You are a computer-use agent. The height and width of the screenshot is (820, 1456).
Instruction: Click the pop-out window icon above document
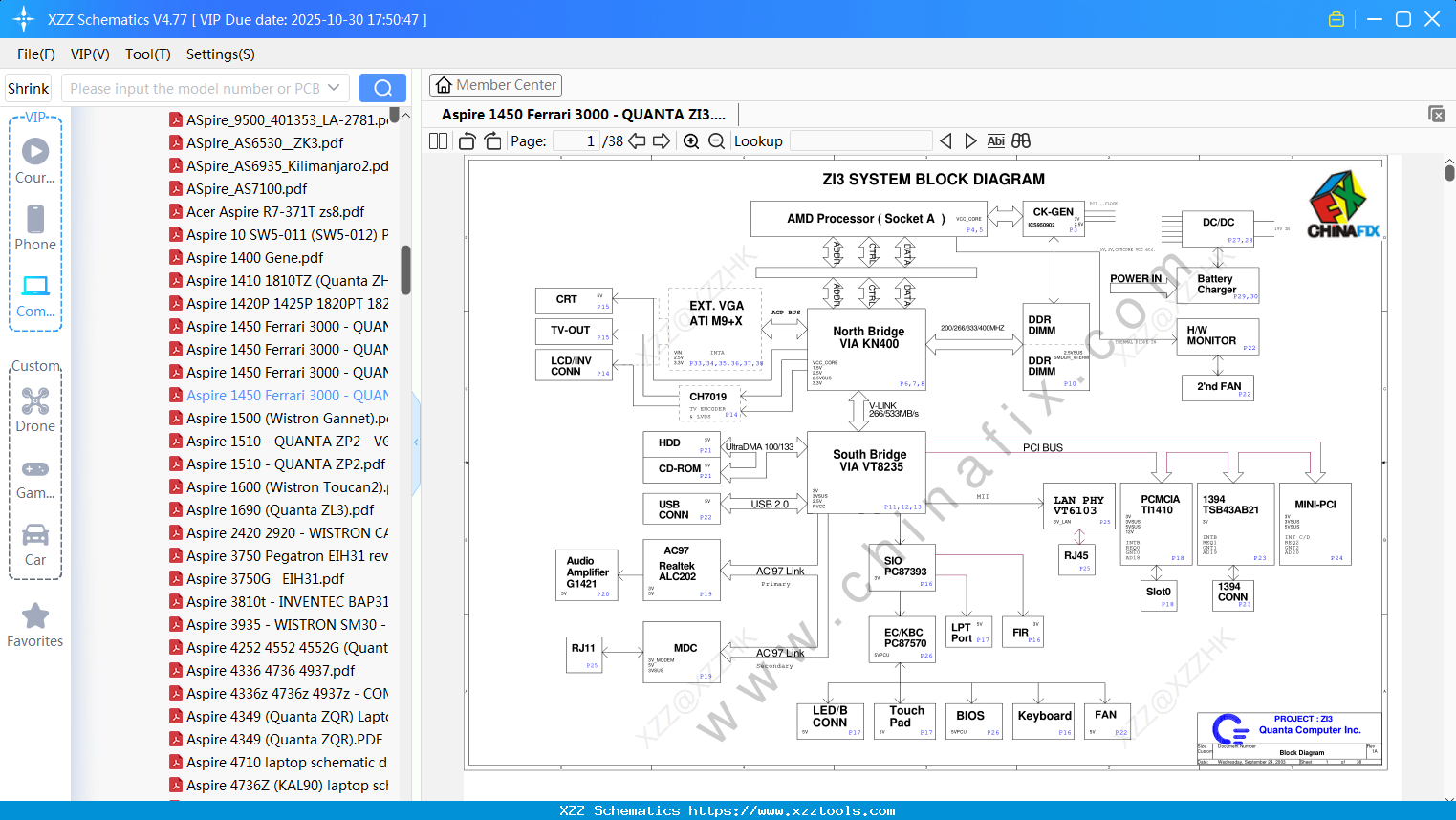click(1437, 114)
